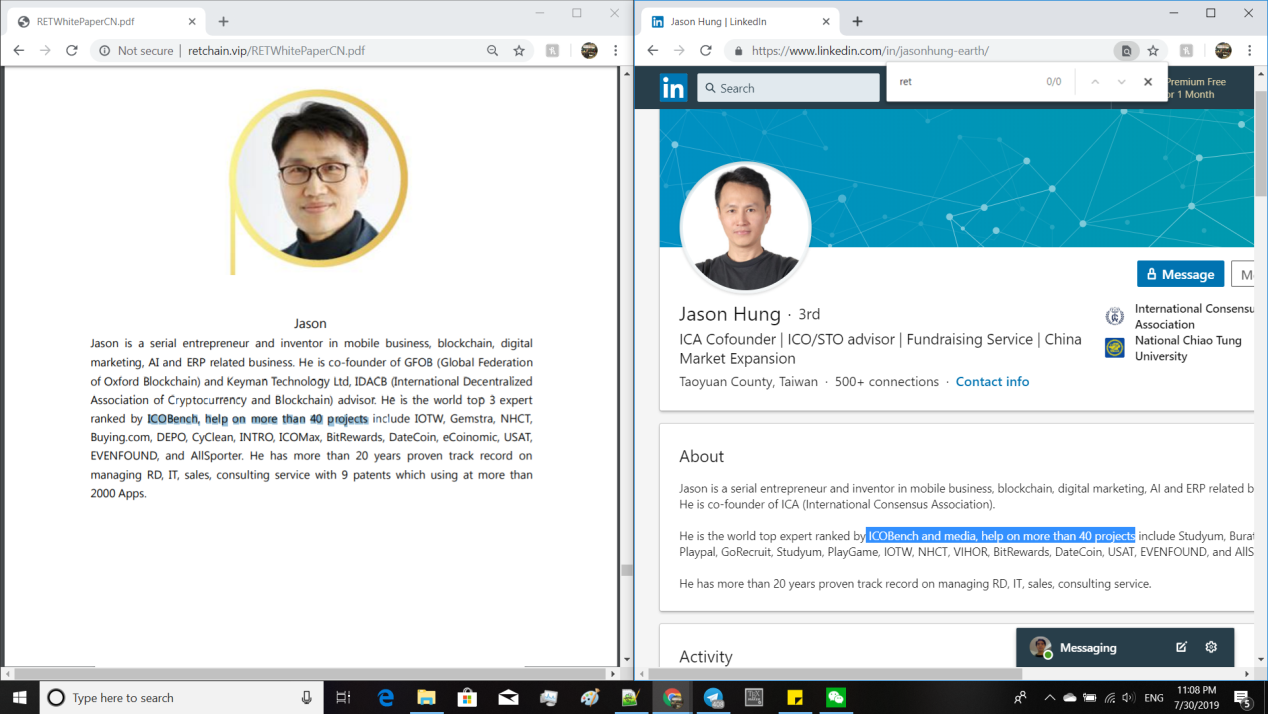1268x714 pixels.
Task: Open WeChat from the taskbar
Action: point(836,698)
